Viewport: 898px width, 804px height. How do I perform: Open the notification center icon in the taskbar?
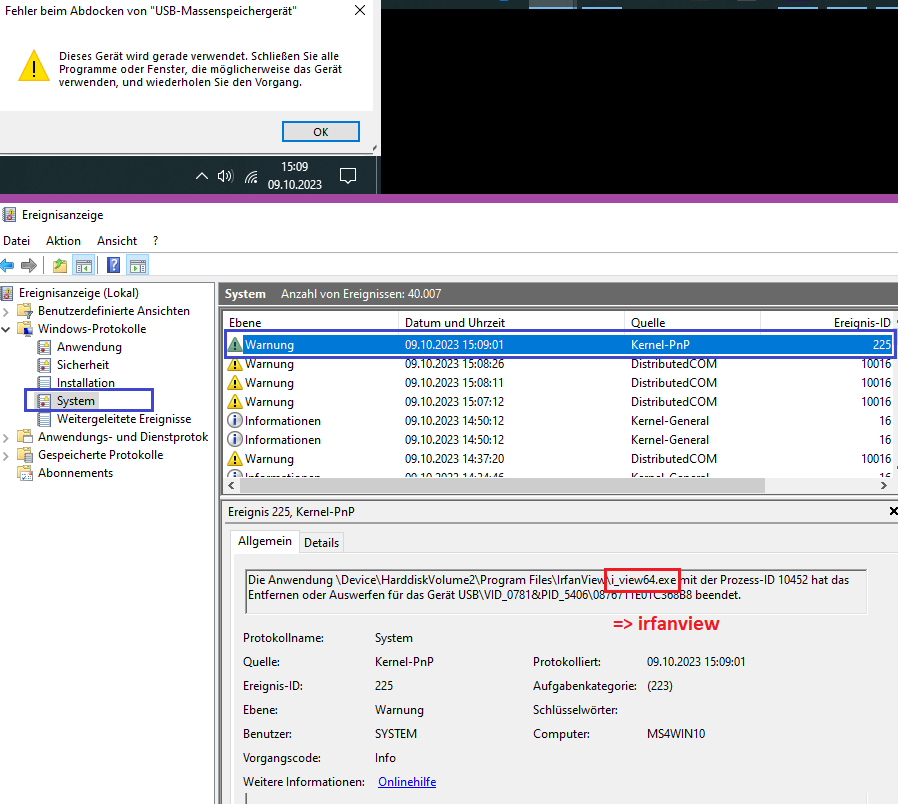[x=347, y=175]
